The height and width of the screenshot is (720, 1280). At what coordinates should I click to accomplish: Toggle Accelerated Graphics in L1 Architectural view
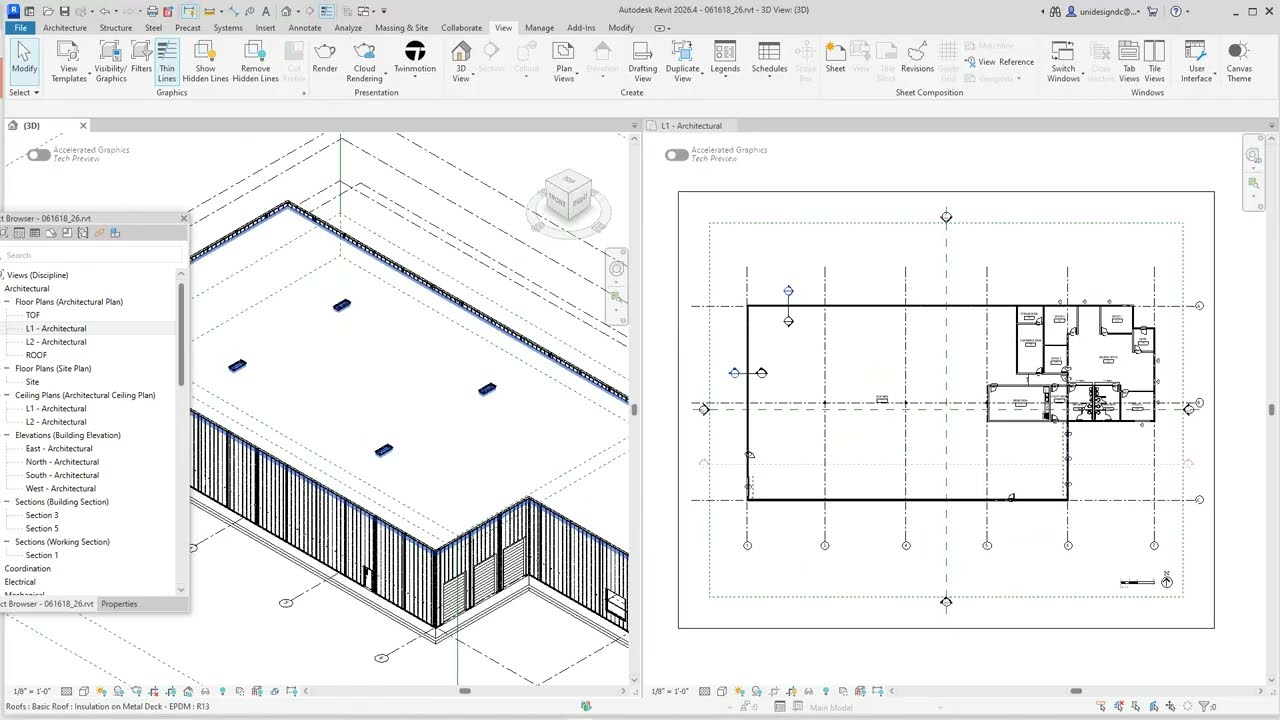coord(676,155)
